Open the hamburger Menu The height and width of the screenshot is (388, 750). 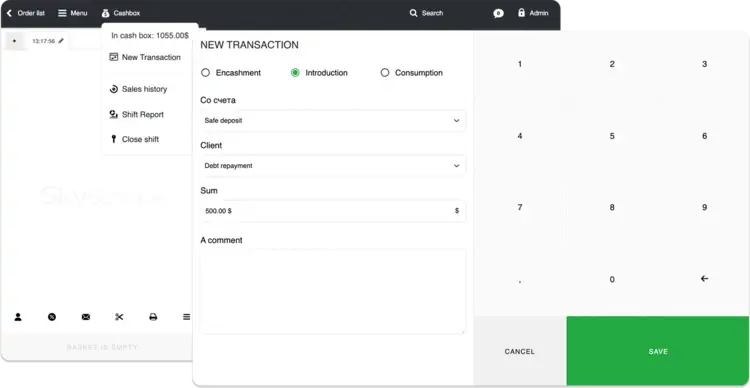[x=73, y=13]
